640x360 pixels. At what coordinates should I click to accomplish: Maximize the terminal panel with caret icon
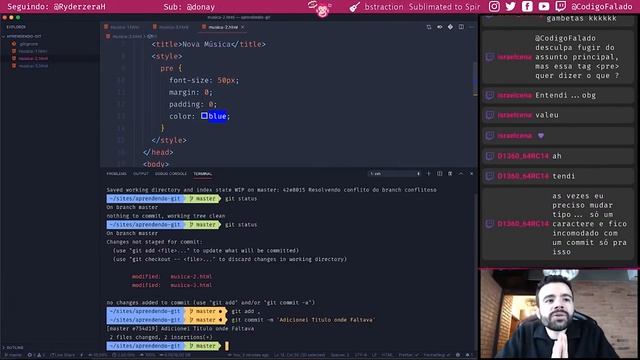click(x=461, y=173)
